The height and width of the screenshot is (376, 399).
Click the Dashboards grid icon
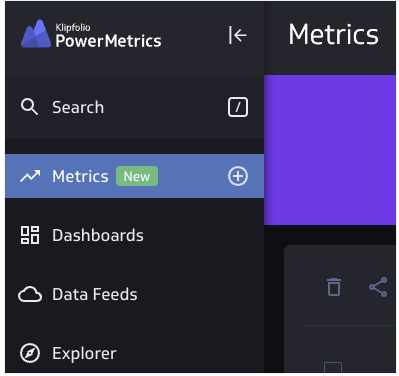point(30,235)
